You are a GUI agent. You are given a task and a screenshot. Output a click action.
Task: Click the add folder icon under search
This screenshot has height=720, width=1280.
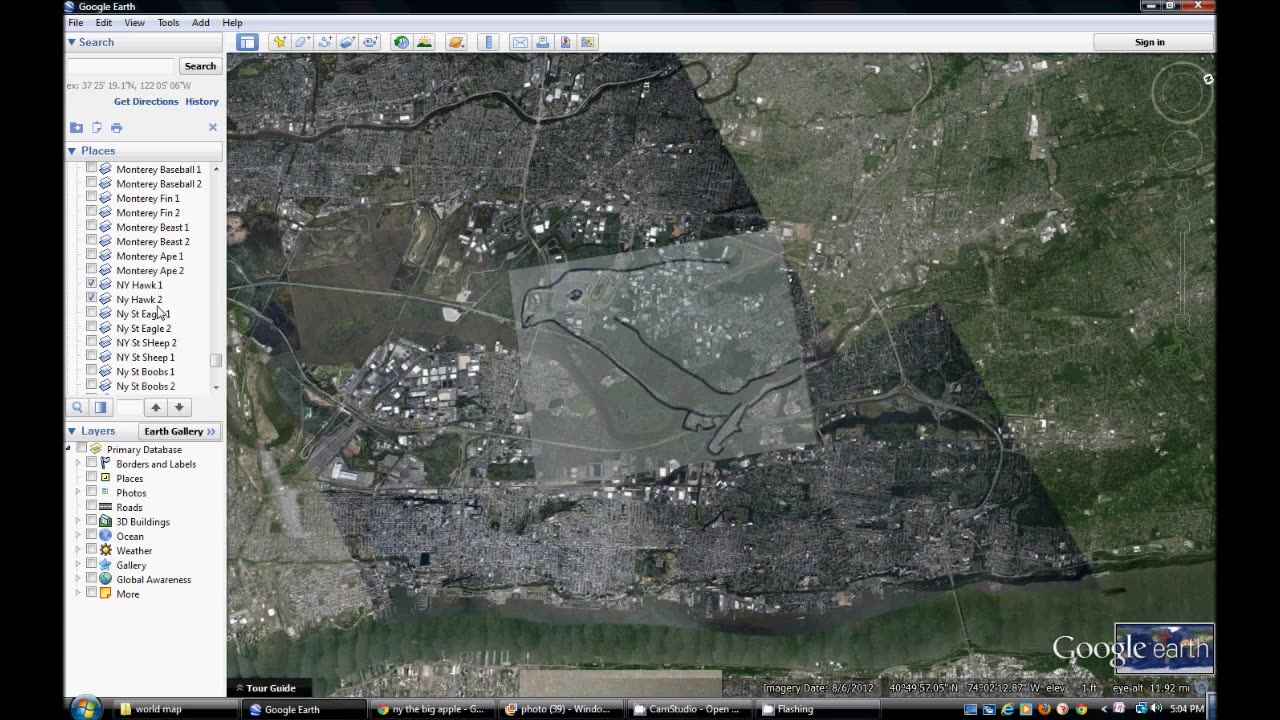coord(76,127)
